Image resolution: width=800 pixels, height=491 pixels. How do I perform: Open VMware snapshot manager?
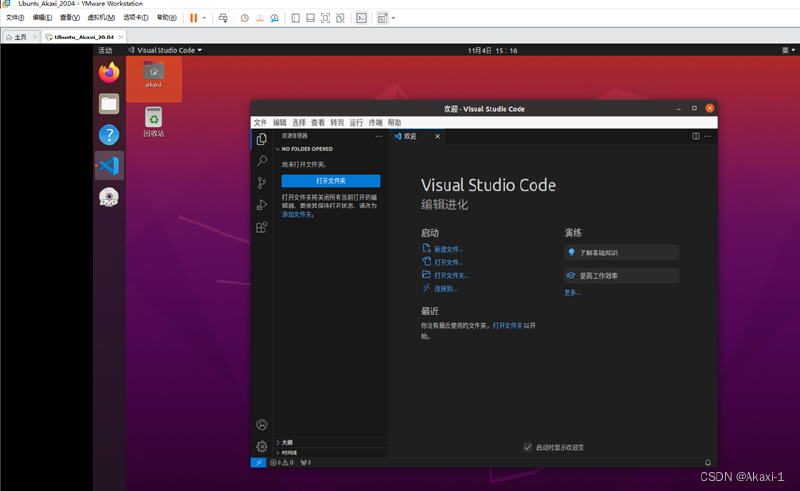274,18
